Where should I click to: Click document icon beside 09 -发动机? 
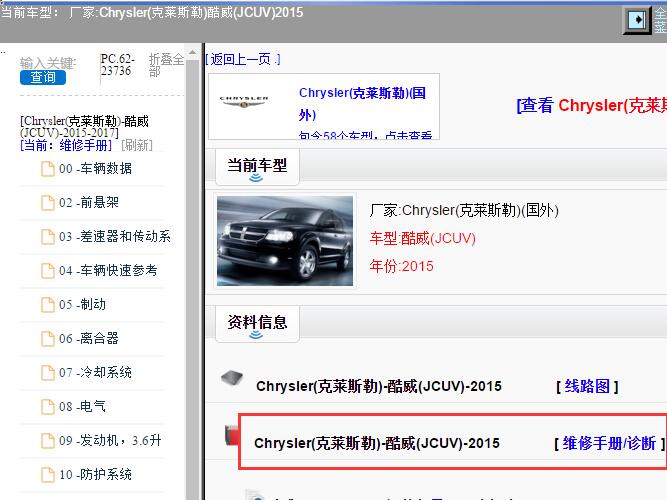click(x=48, y=441)
